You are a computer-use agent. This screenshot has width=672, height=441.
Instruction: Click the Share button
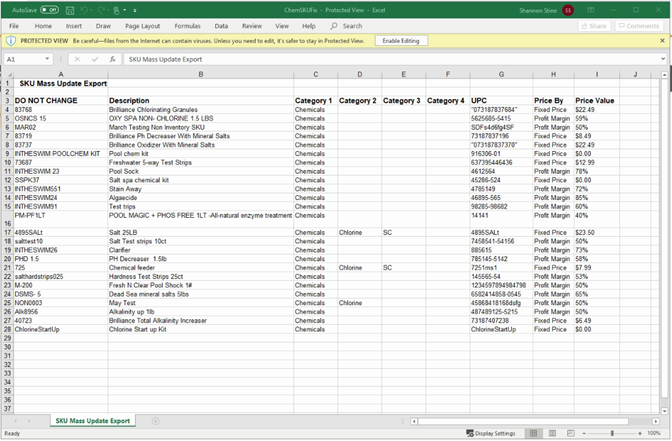click(x=594, y=26)
